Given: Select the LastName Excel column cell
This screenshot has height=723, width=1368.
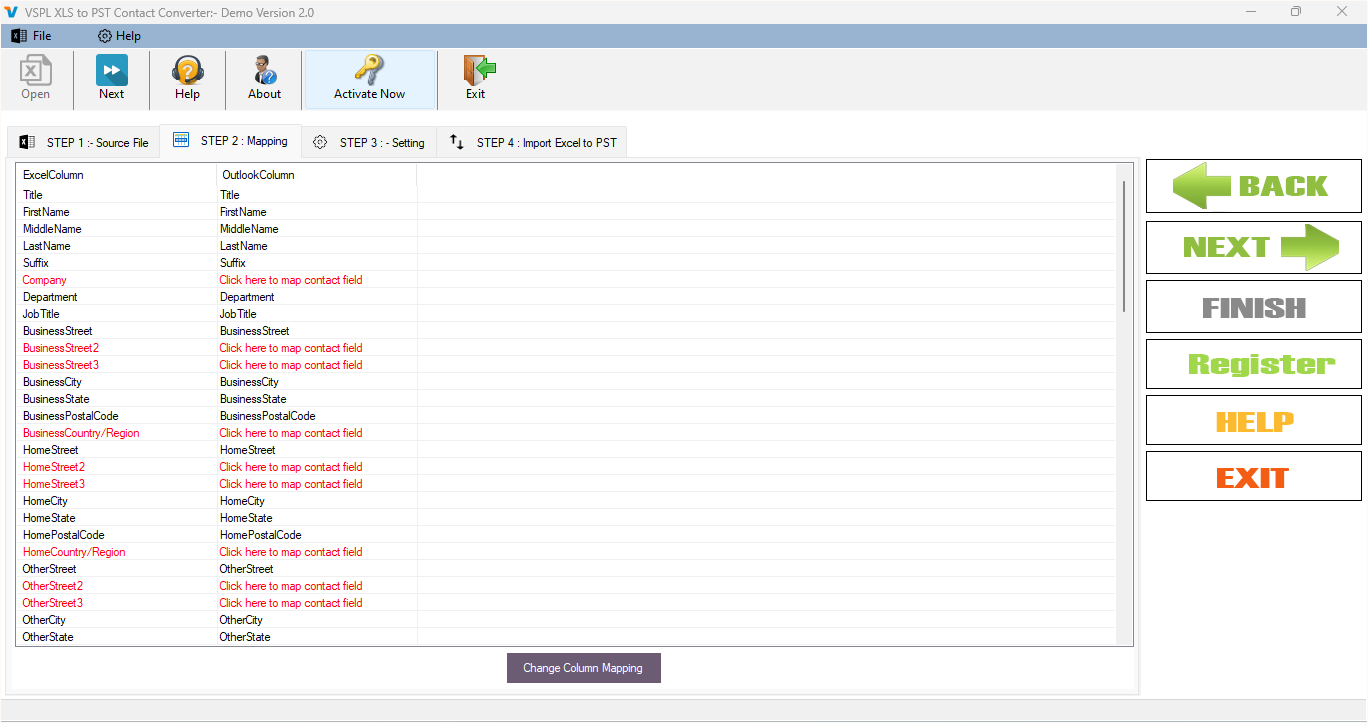Looking at the screenshot, I should click(x=46, y=246).
